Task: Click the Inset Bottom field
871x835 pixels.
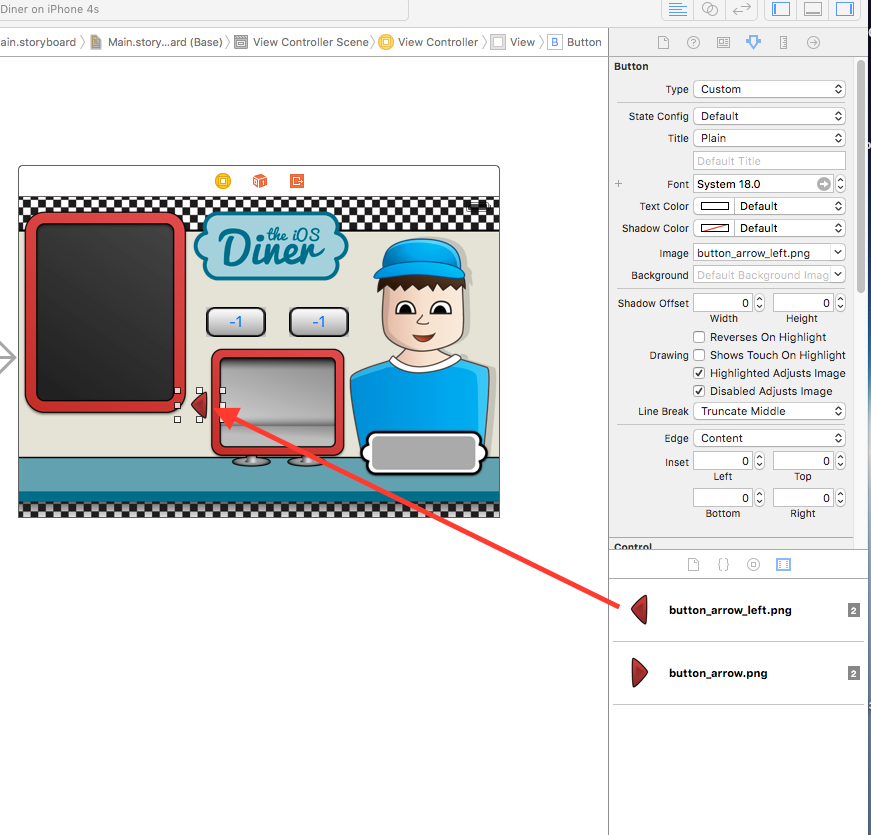Action: point(723,498)
